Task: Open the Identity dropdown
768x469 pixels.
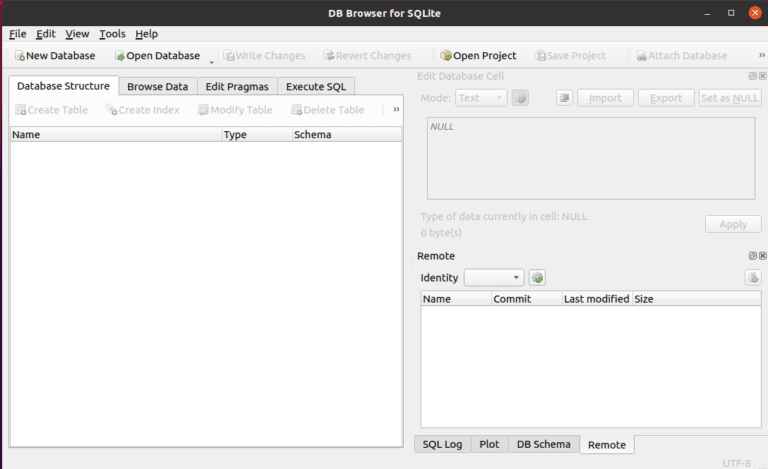Action: click(494, 278)
